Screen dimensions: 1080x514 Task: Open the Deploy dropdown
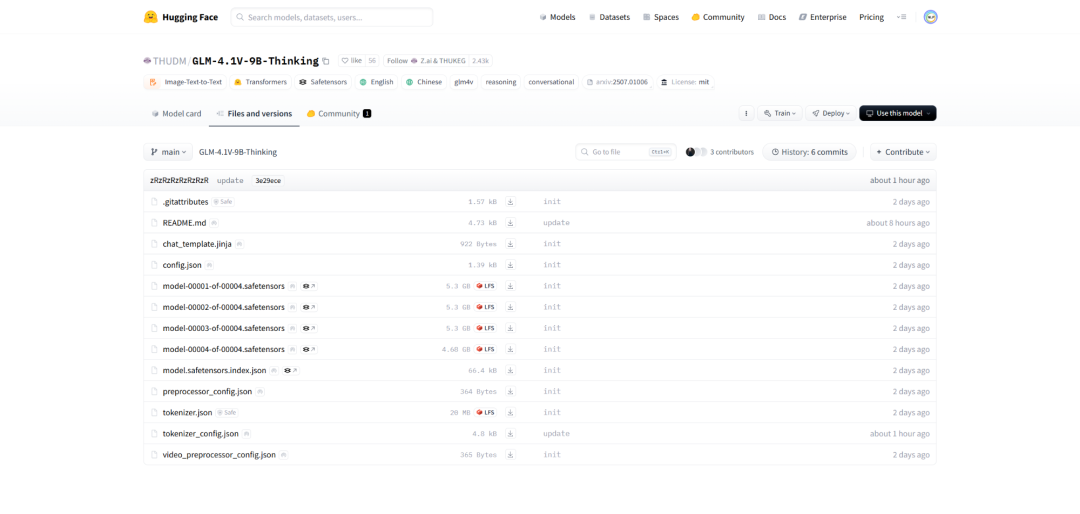coord(831,113)
